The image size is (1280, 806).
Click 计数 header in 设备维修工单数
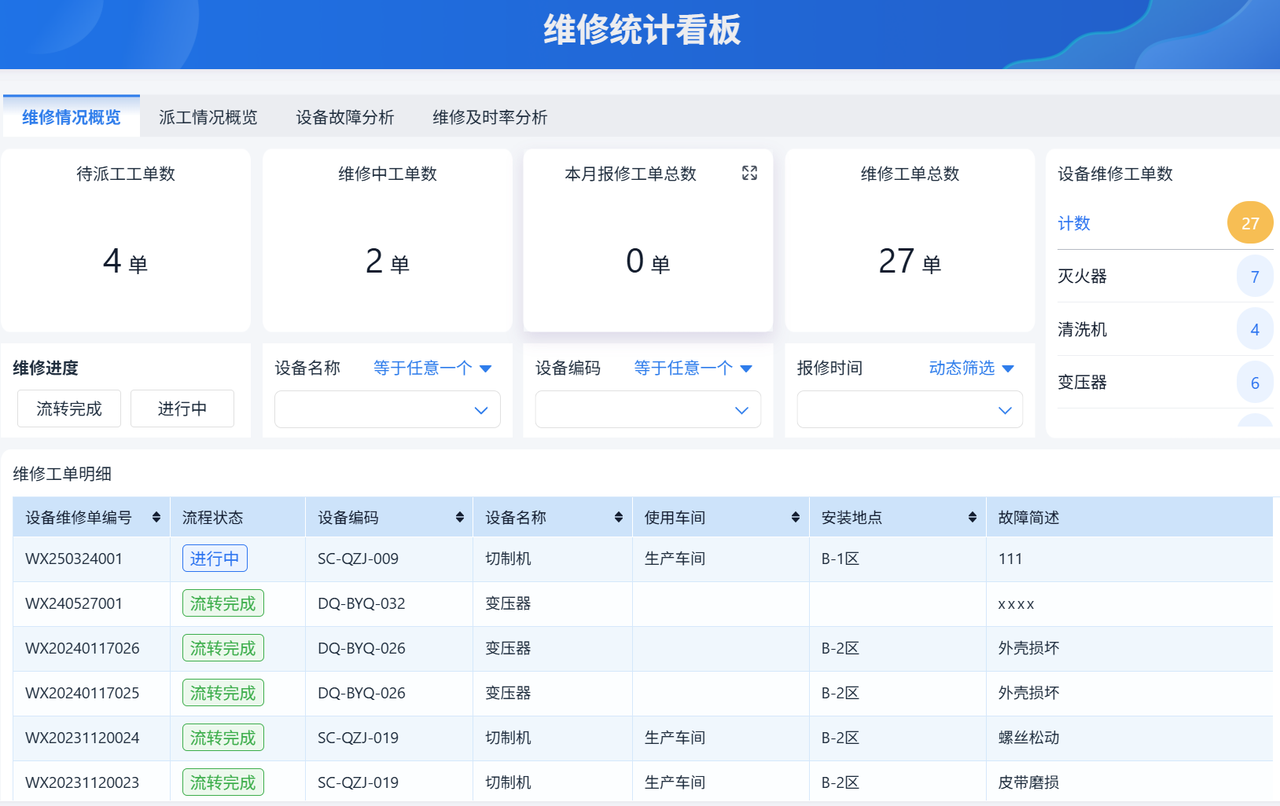(x=1074, y=223)
